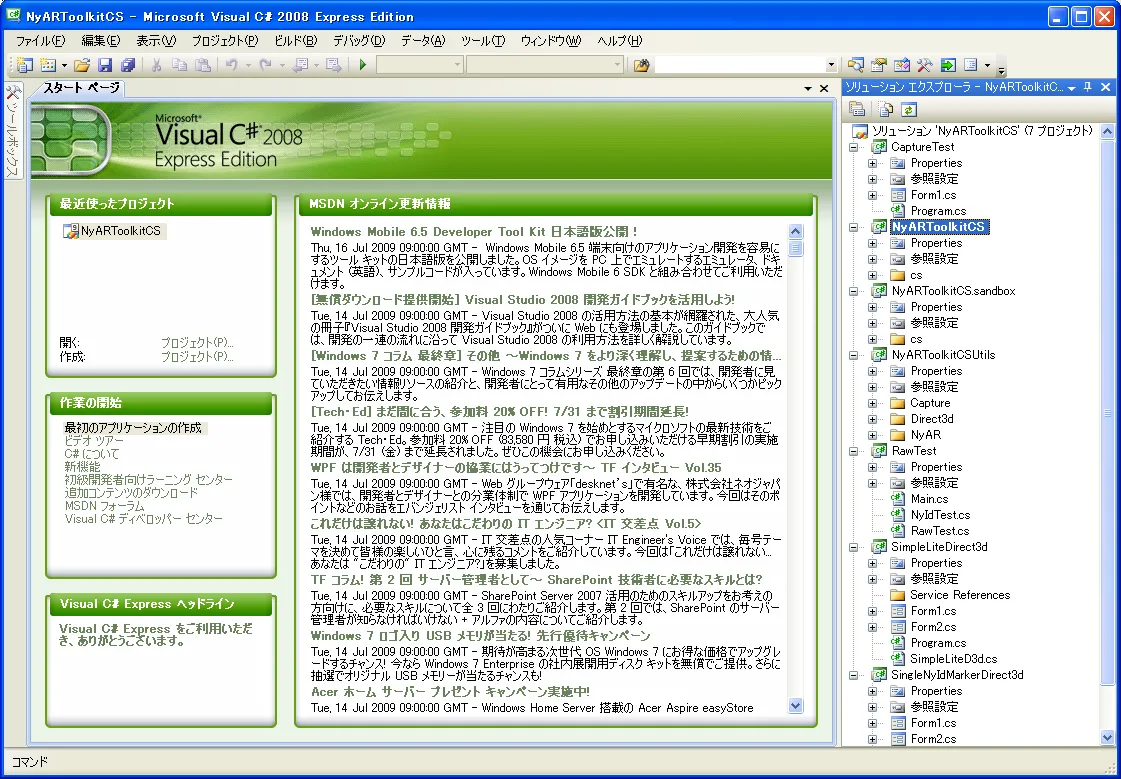Image resolution: width=1121 pixels, height=779 pixels.
Task: Open the デバッグ(D) menu
Action: pyautogui.click(x=358, y=41)
